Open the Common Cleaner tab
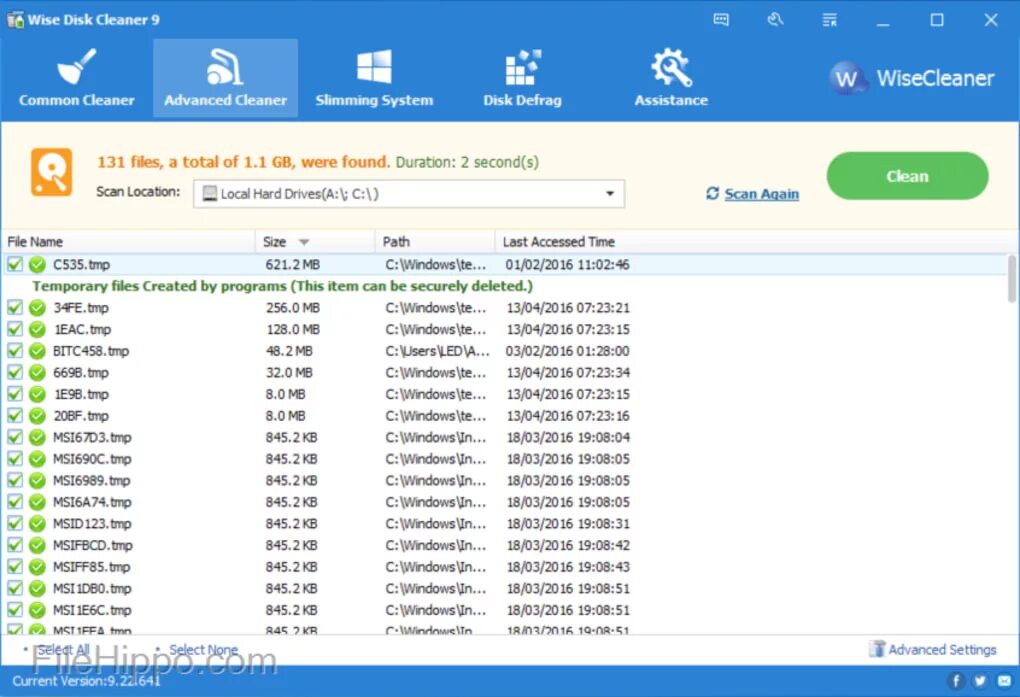Screen dimensions: 1020x697 pyautogui.click(x=77, y=79)
